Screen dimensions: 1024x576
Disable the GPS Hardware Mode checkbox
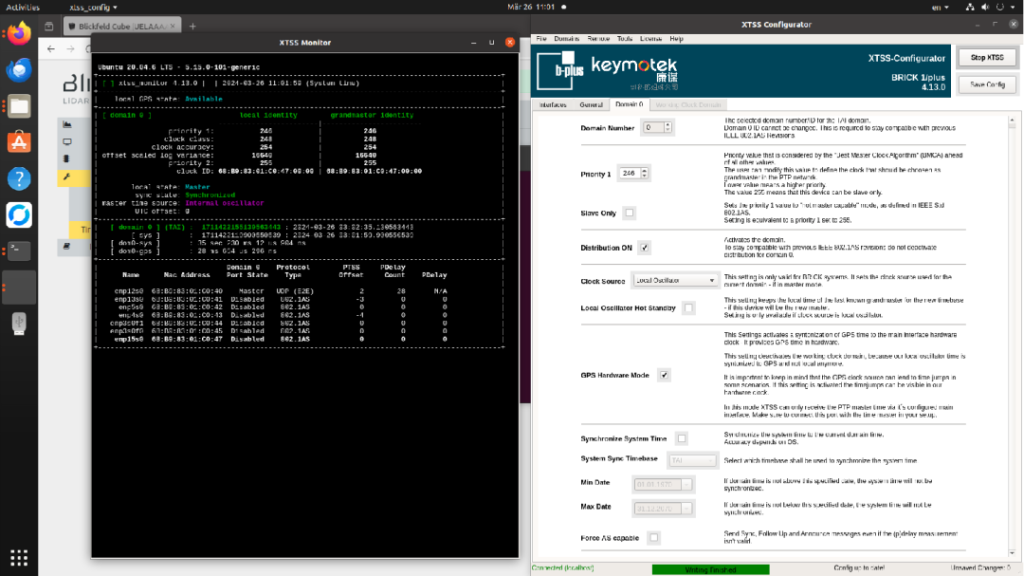pyautogui.click(x=664, y=376)
